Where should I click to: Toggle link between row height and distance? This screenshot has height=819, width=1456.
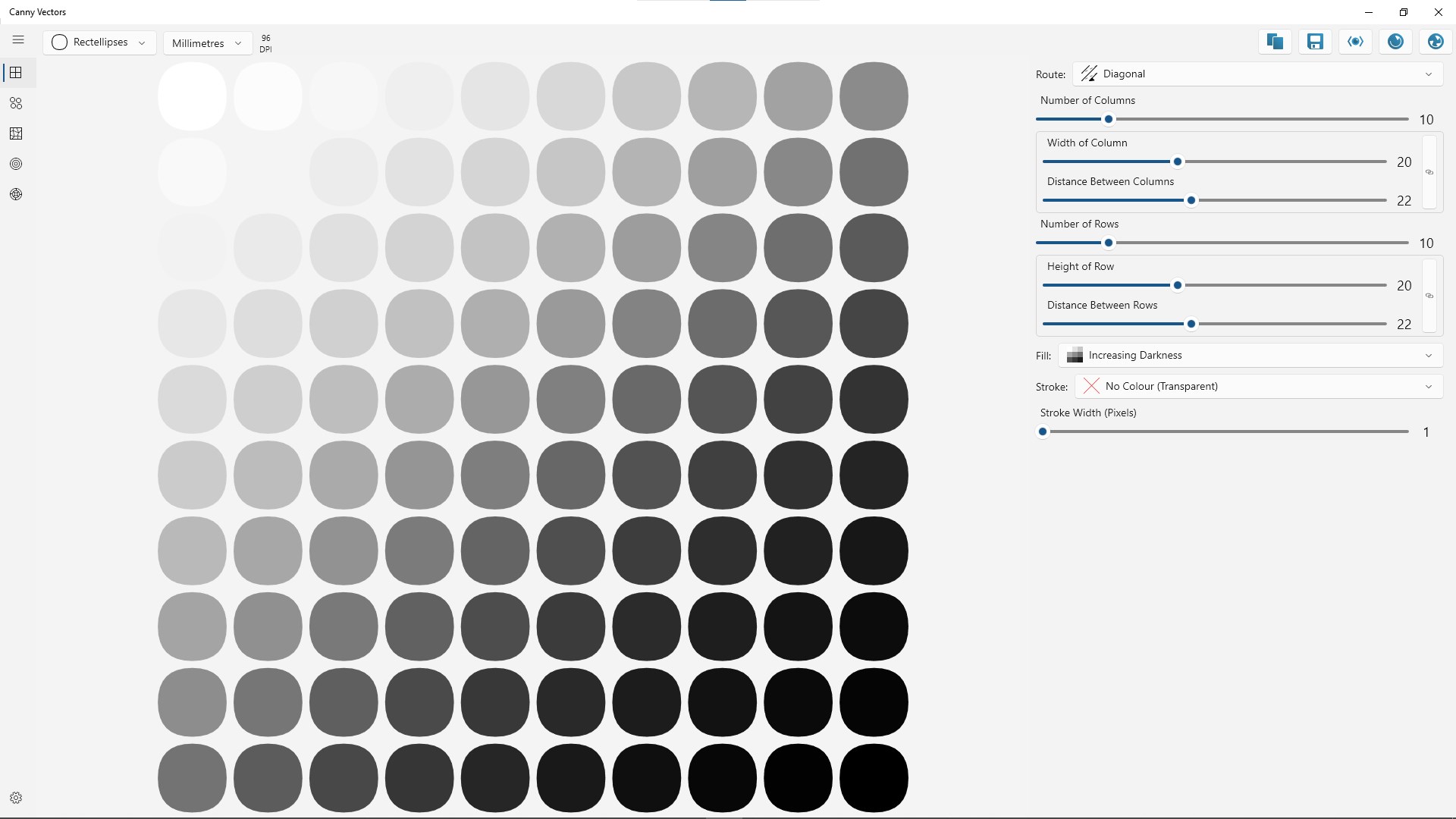[1429, 296]
